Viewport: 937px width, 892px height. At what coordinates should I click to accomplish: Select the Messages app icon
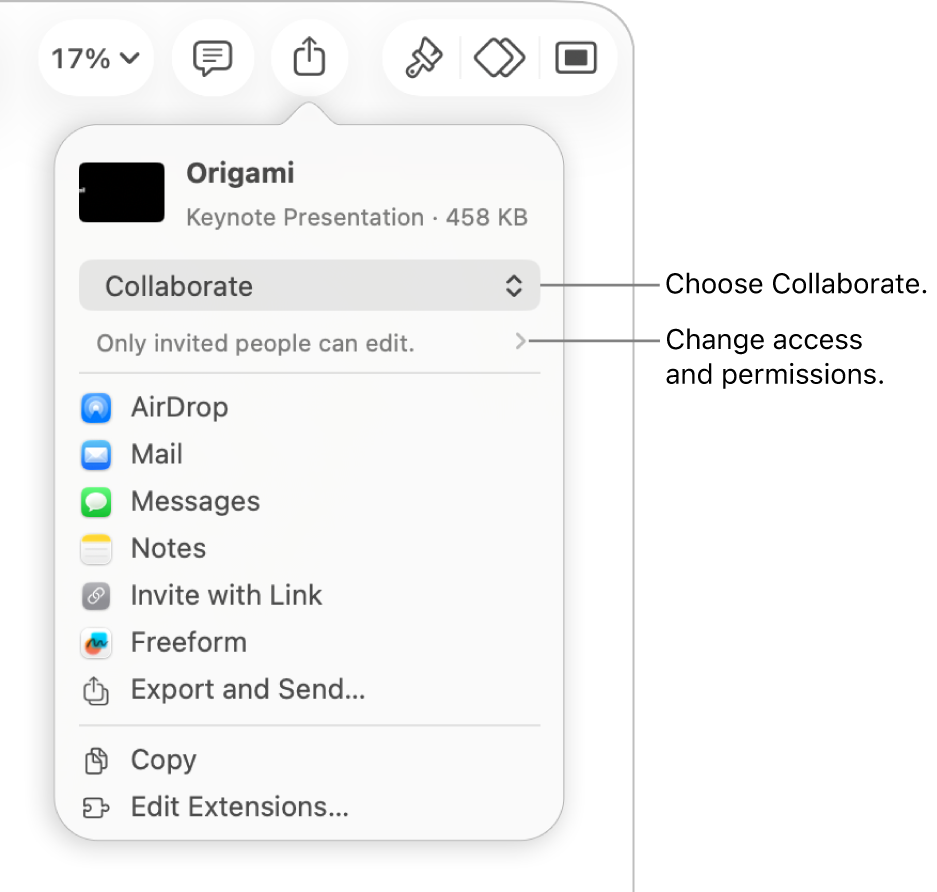(x=96, y=501)
